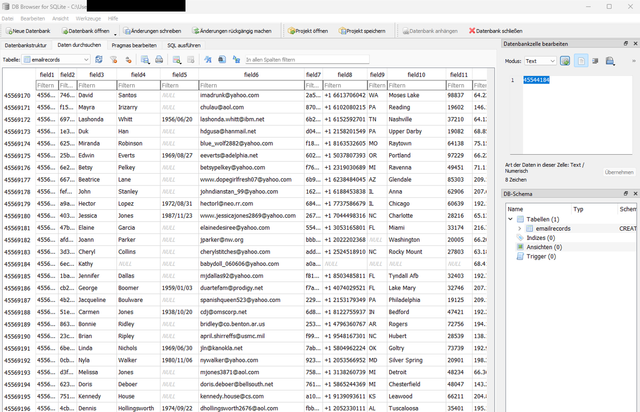
Task: Click the Filtern box under the field6 column
Action: point(251,85)
